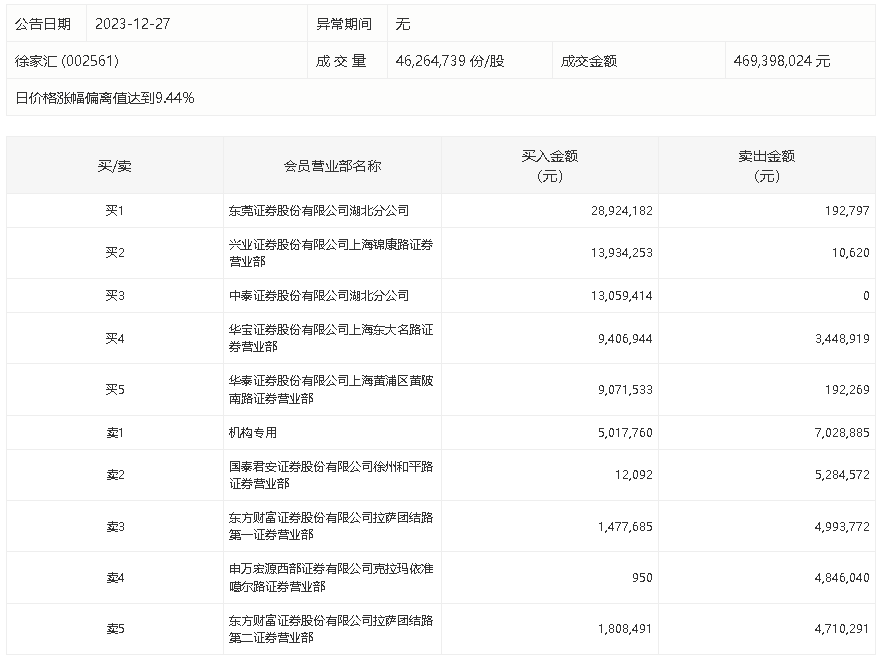Viewport: 882px width, 655px height.
Task: Select 国泰君安徐州和平路证券营业部 name
Action: [x=331, y=475]
